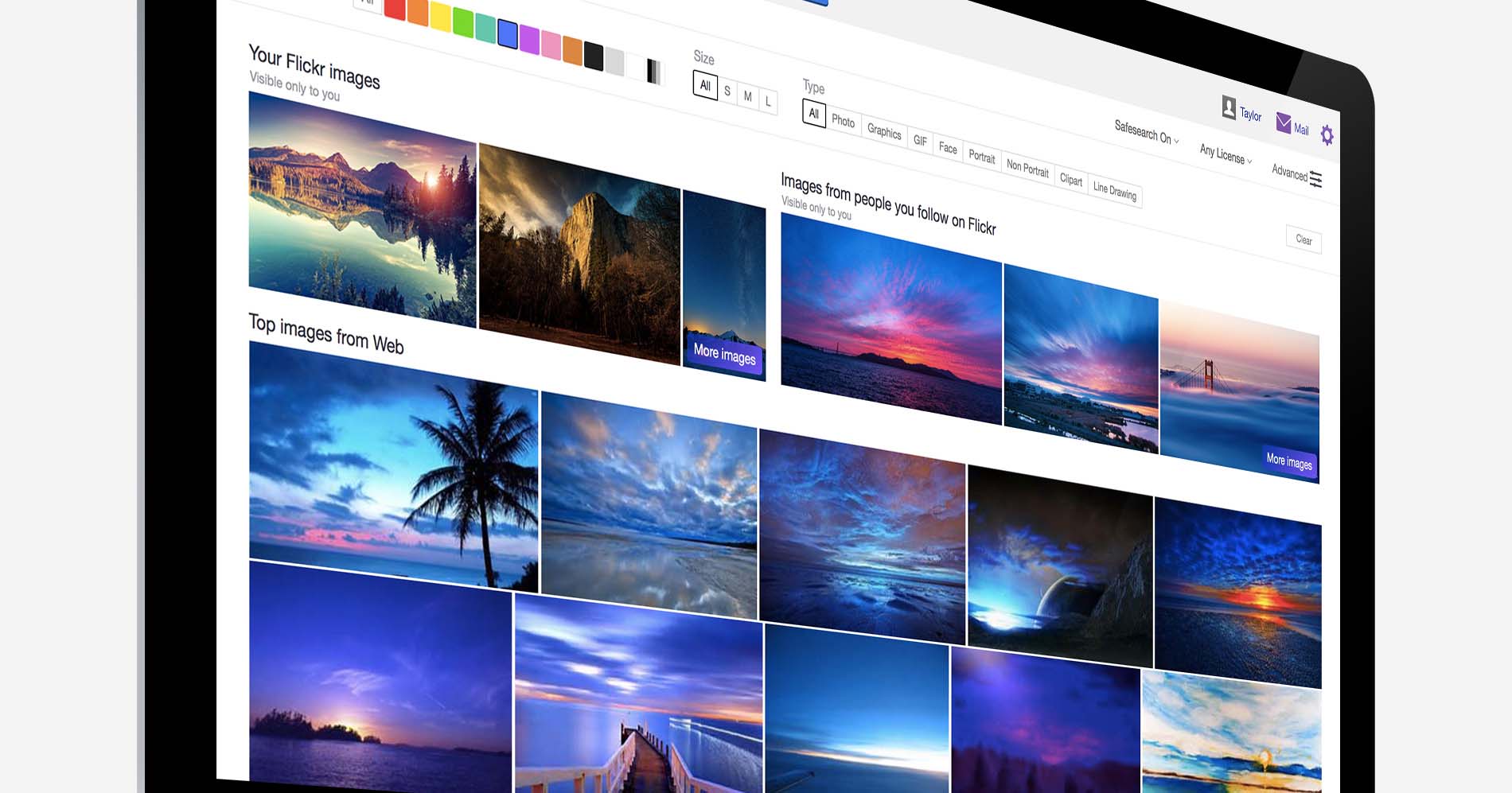1512x793 pixels.
Task: Click the 'Top images from Web' heading
Action: [326, 334]
